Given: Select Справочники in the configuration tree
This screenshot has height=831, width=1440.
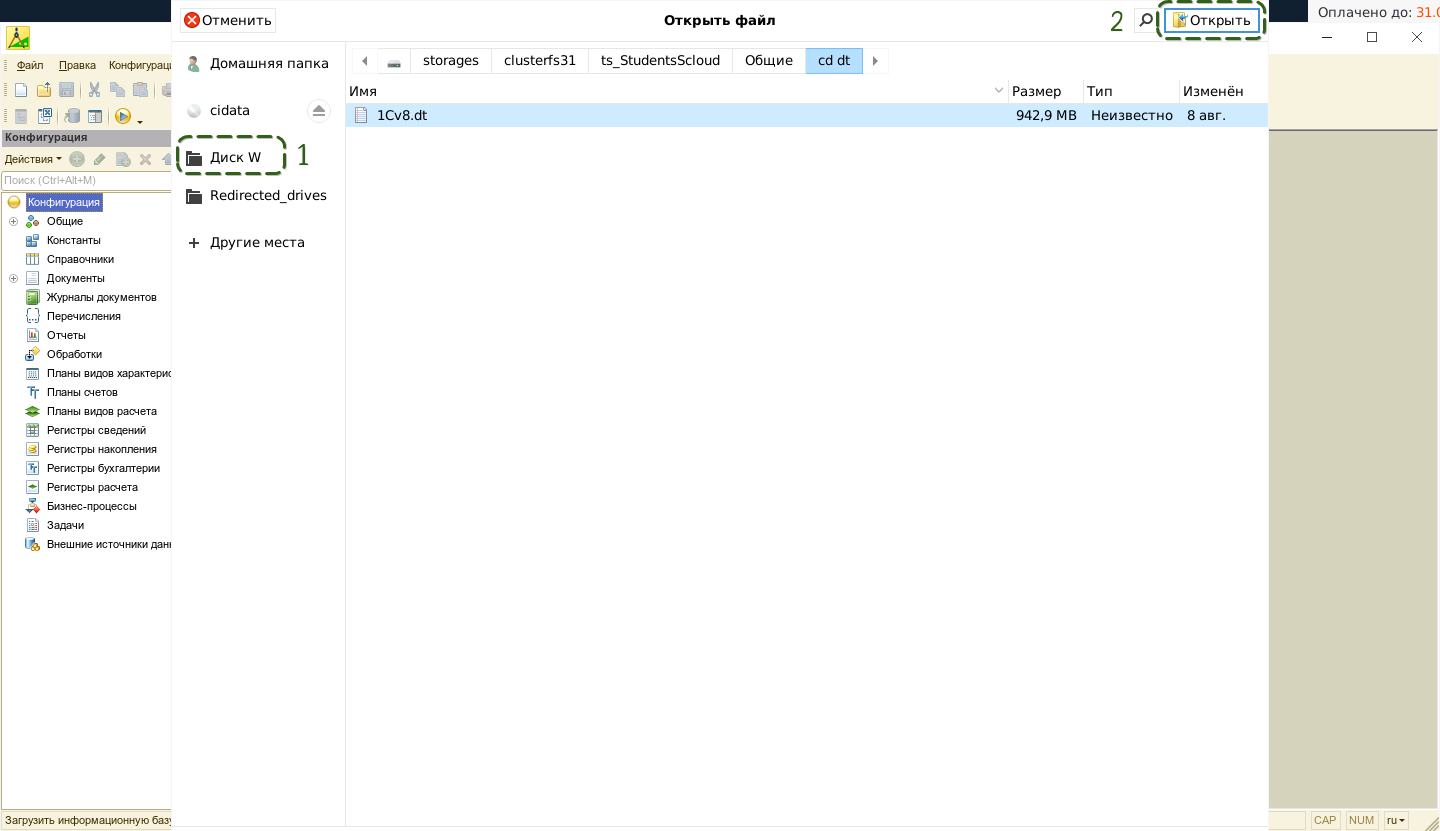Looking at the screenshot, I should pos(80,259).
